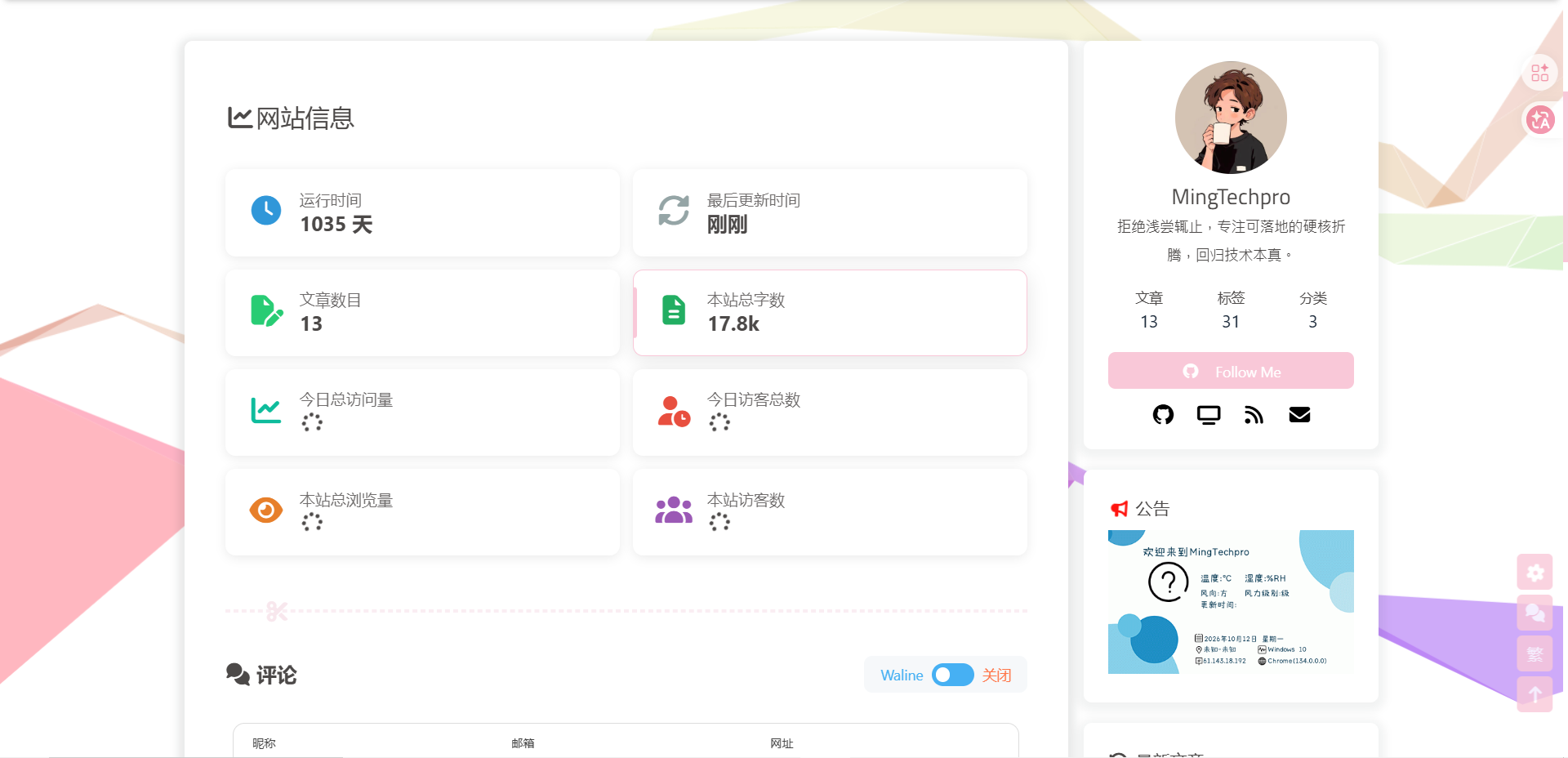Open the RSS feed icon
Screen dimensions: 1568x758
pos(1254,415)
